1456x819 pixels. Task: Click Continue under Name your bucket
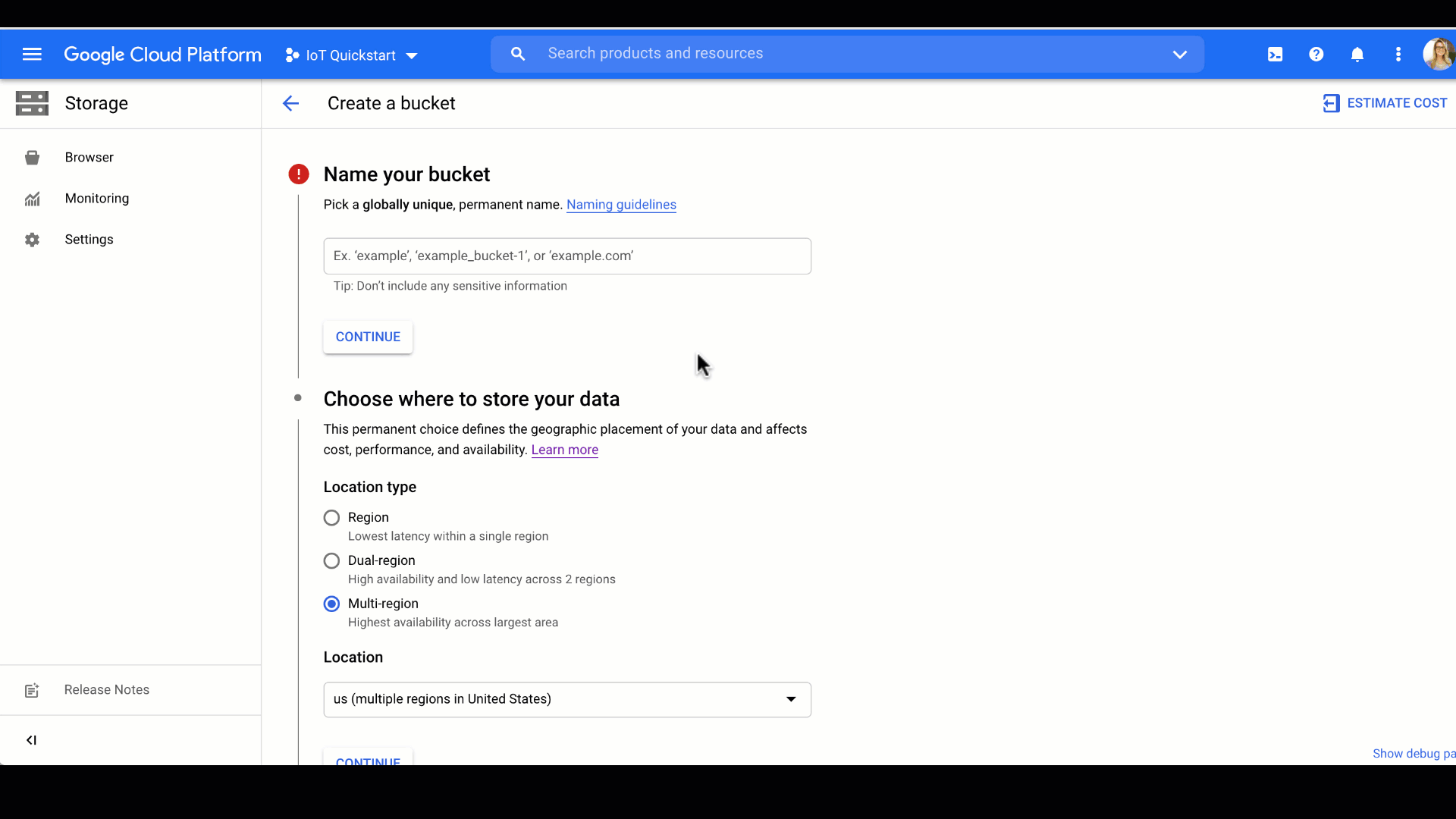tap(368, 337)
